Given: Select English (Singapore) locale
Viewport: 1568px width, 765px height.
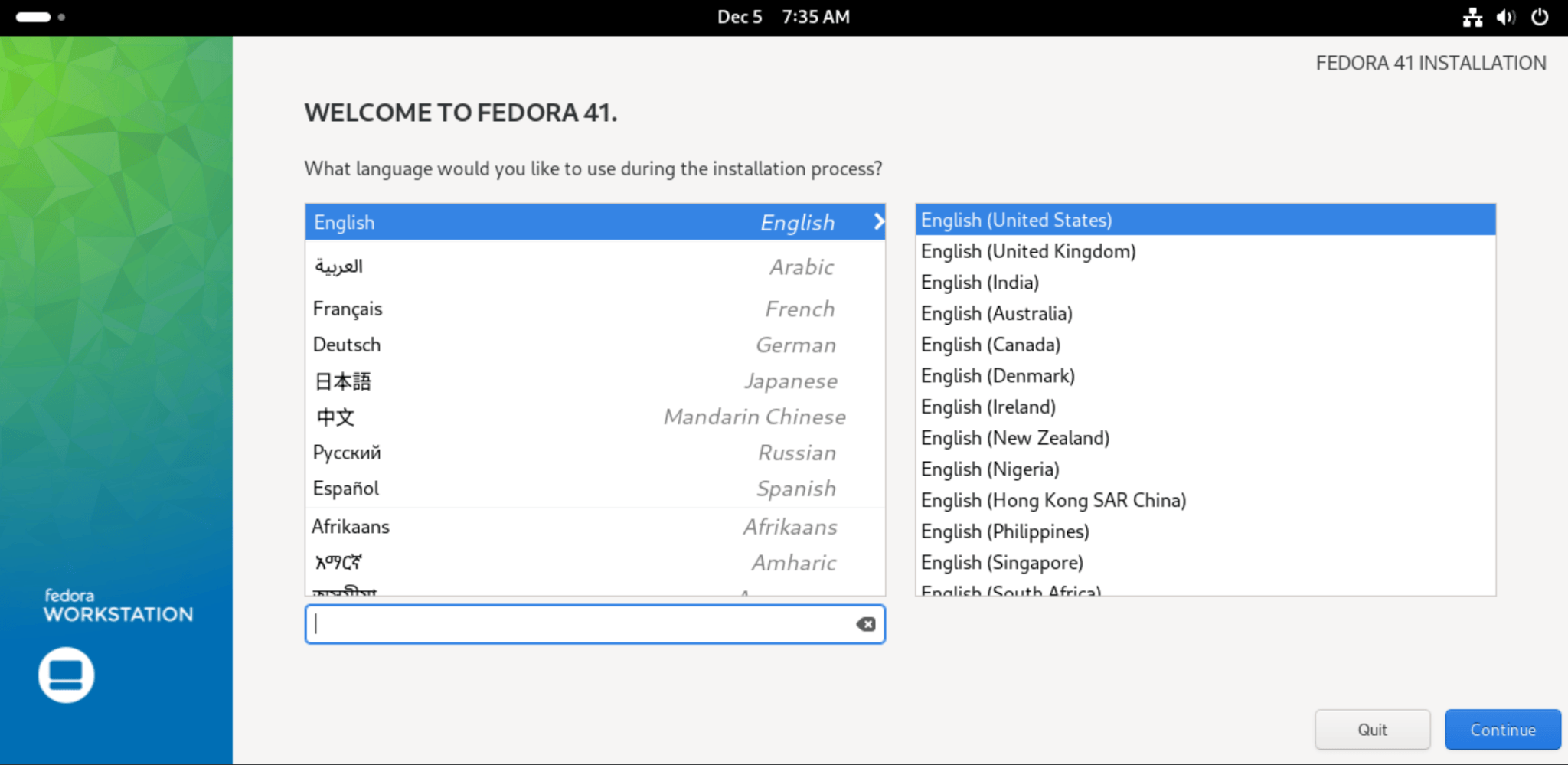Looking at the screenshot, I should click(x=1001, y=562).
